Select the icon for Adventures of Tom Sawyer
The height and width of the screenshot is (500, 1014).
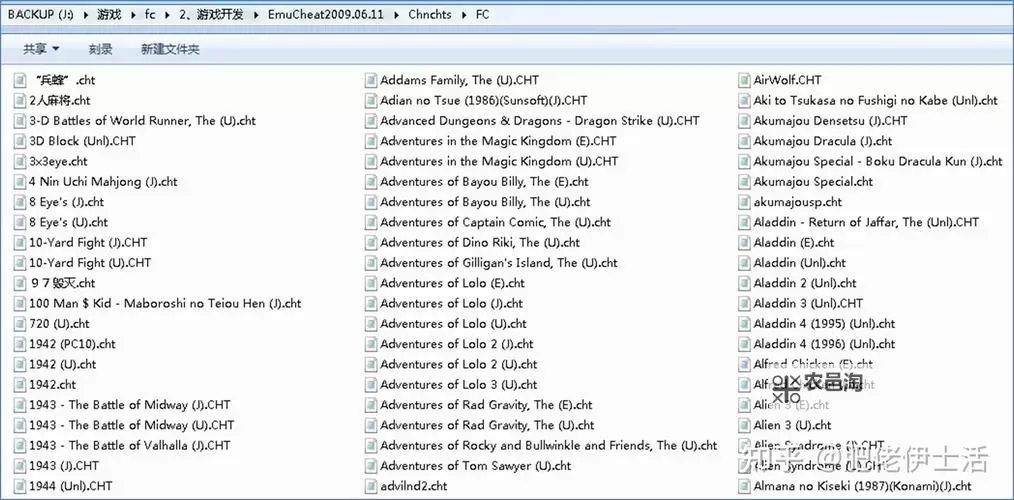[x=371, y=466]
